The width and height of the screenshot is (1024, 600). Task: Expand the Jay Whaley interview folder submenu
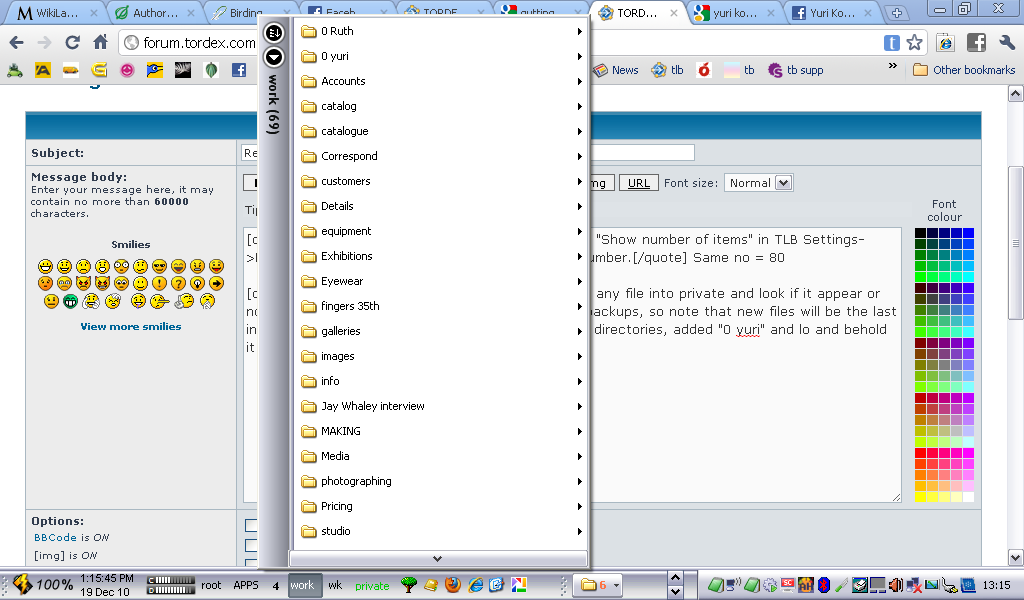440,406
